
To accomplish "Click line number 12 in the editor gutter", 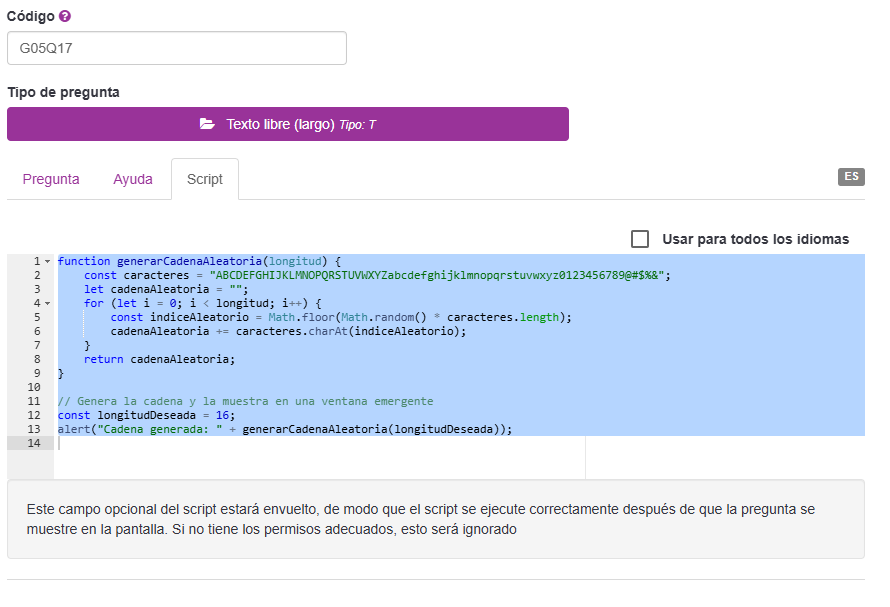I will [34, 415].
